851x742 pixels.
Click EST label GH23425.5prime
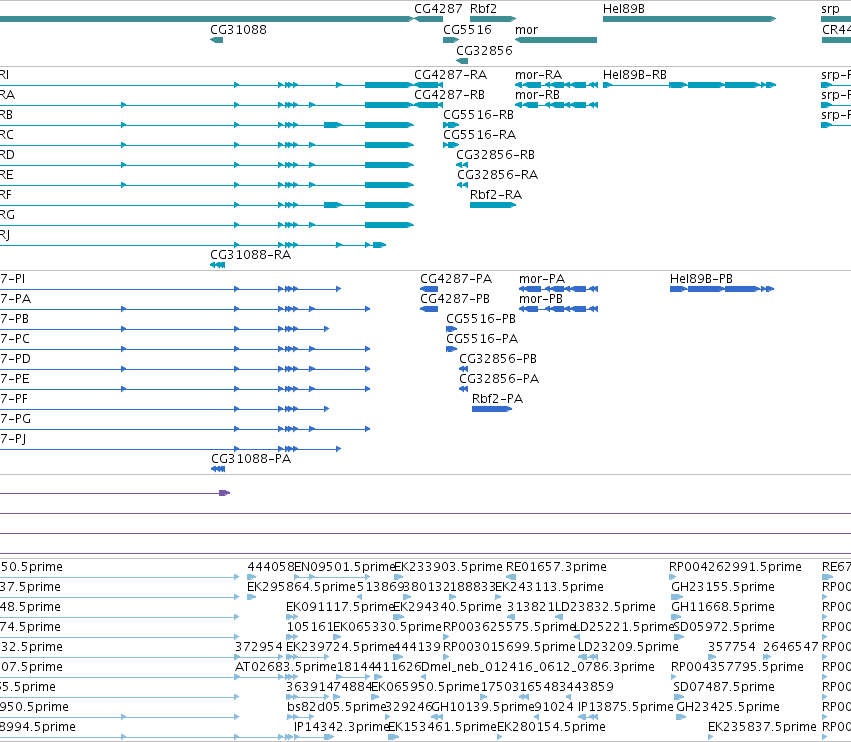(727, 707)
